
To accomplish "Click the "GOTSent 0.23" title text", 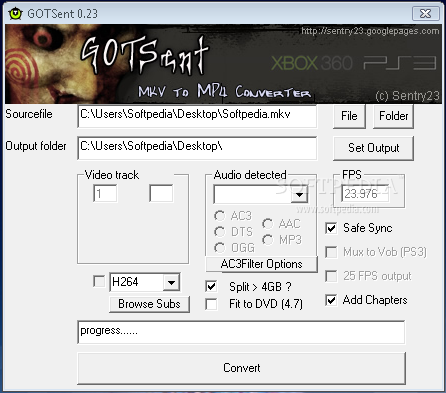I will (x=62, y=14).
